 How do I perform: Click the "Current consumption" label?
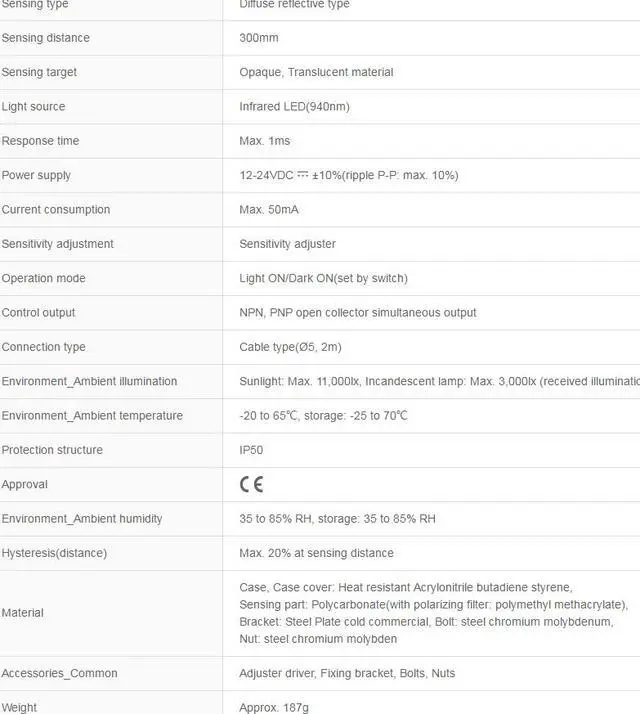(x=56, y=210)
